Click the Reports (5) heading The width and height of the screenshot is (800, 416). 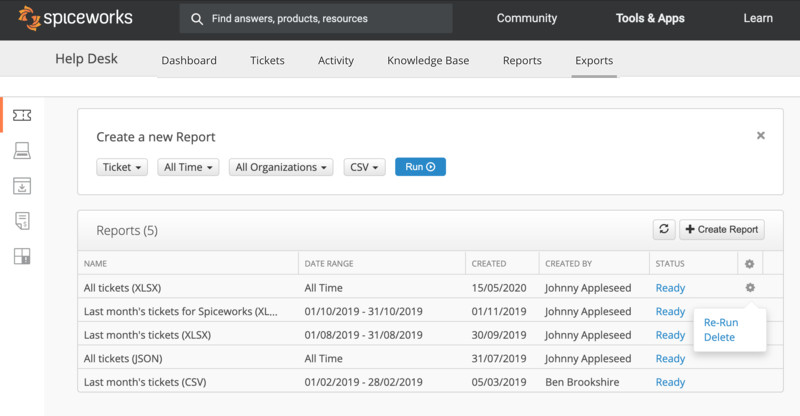pos(127,231)
